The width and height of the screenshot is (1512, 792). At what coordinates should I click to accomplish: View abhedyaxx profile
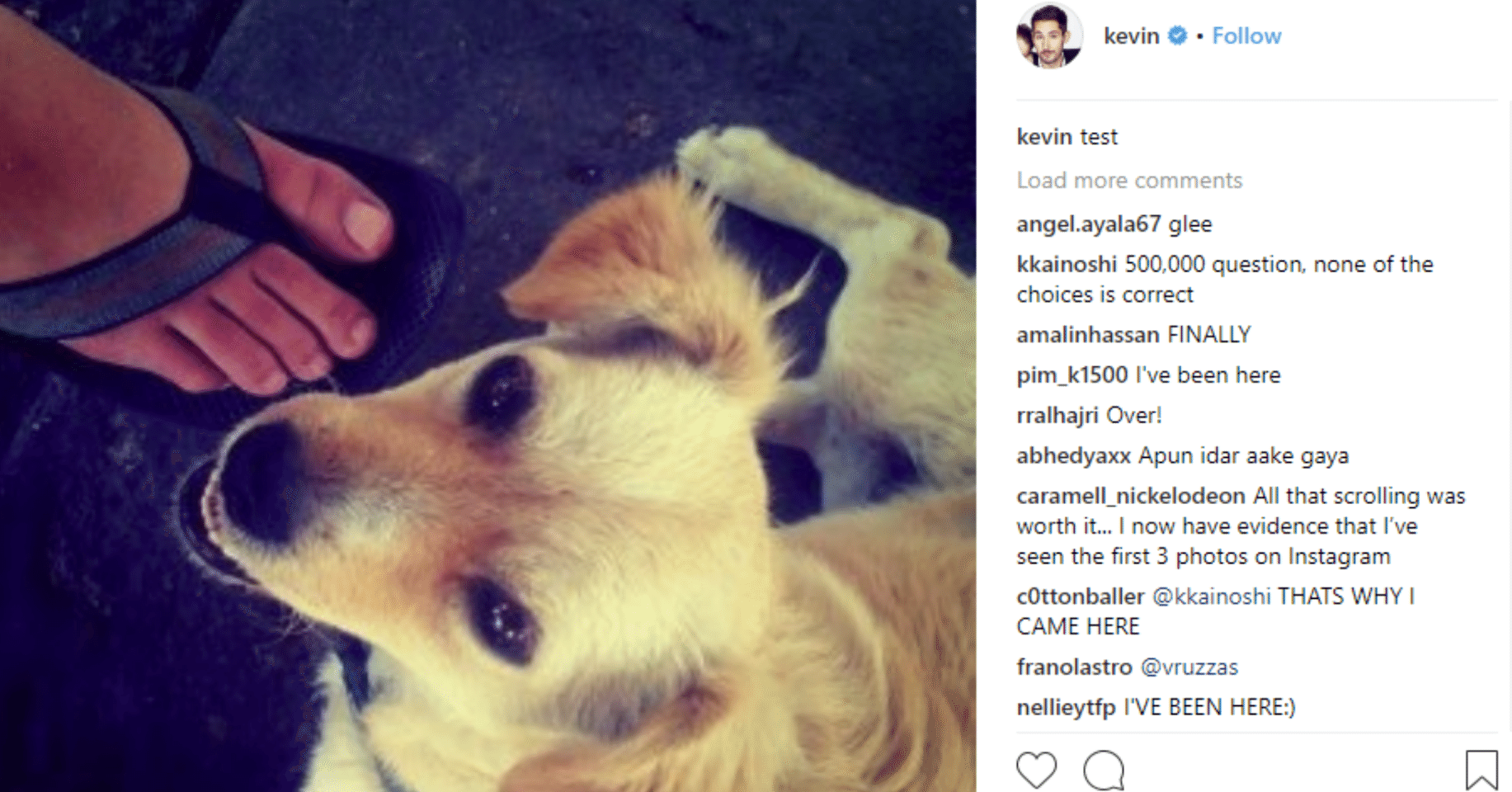[1073, 455]
